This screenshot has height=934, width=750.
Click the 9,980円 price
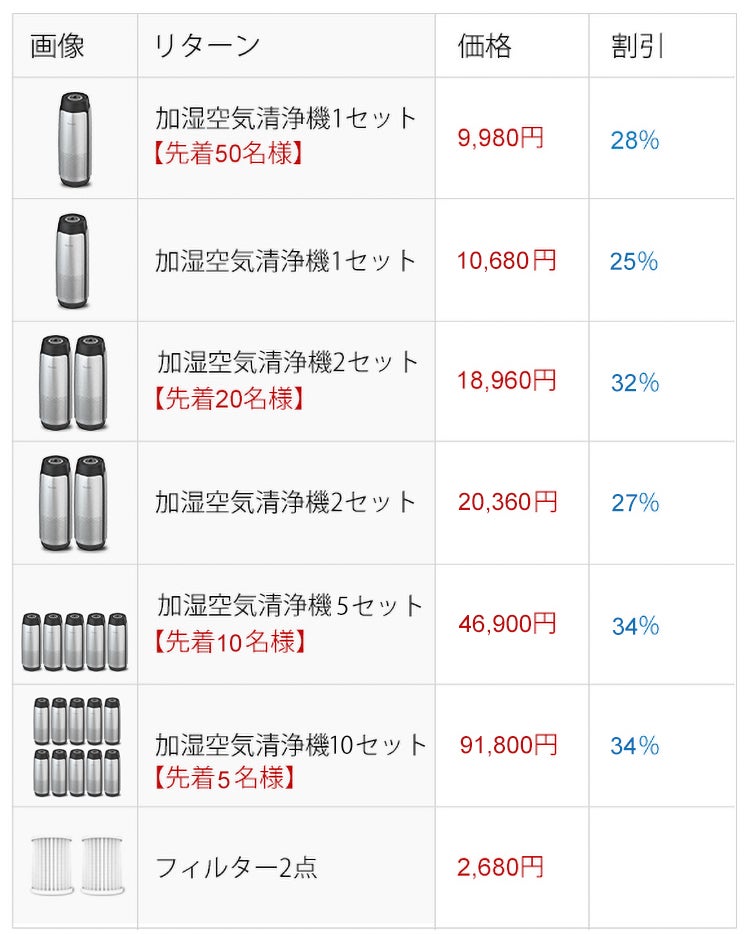501,138
